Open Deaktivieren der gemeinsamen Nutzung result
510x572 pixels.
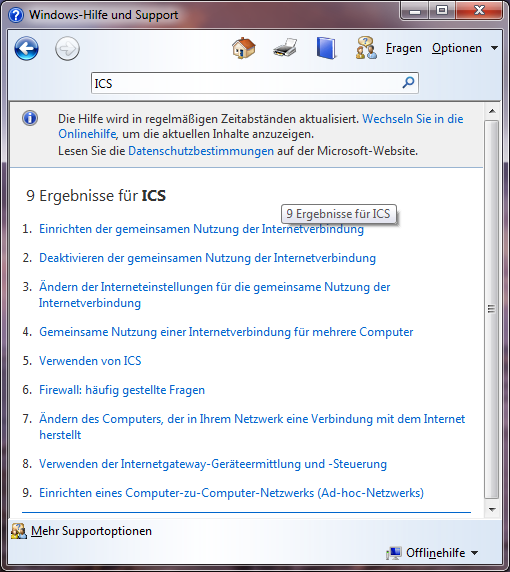pyautogui.click(x=207, y=258)
